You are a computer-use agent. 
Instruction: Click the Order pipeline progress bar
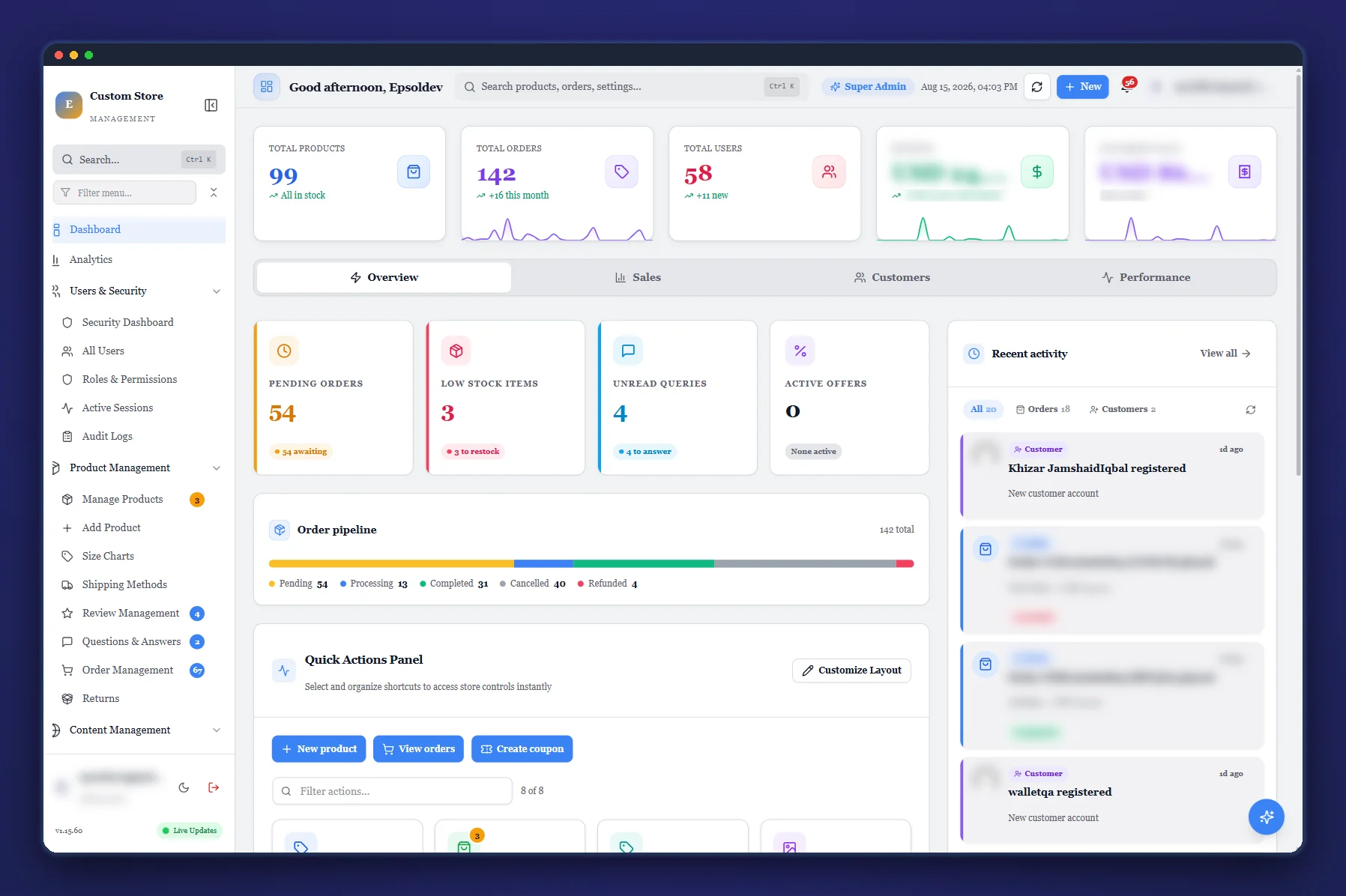[x=591, y=563]
